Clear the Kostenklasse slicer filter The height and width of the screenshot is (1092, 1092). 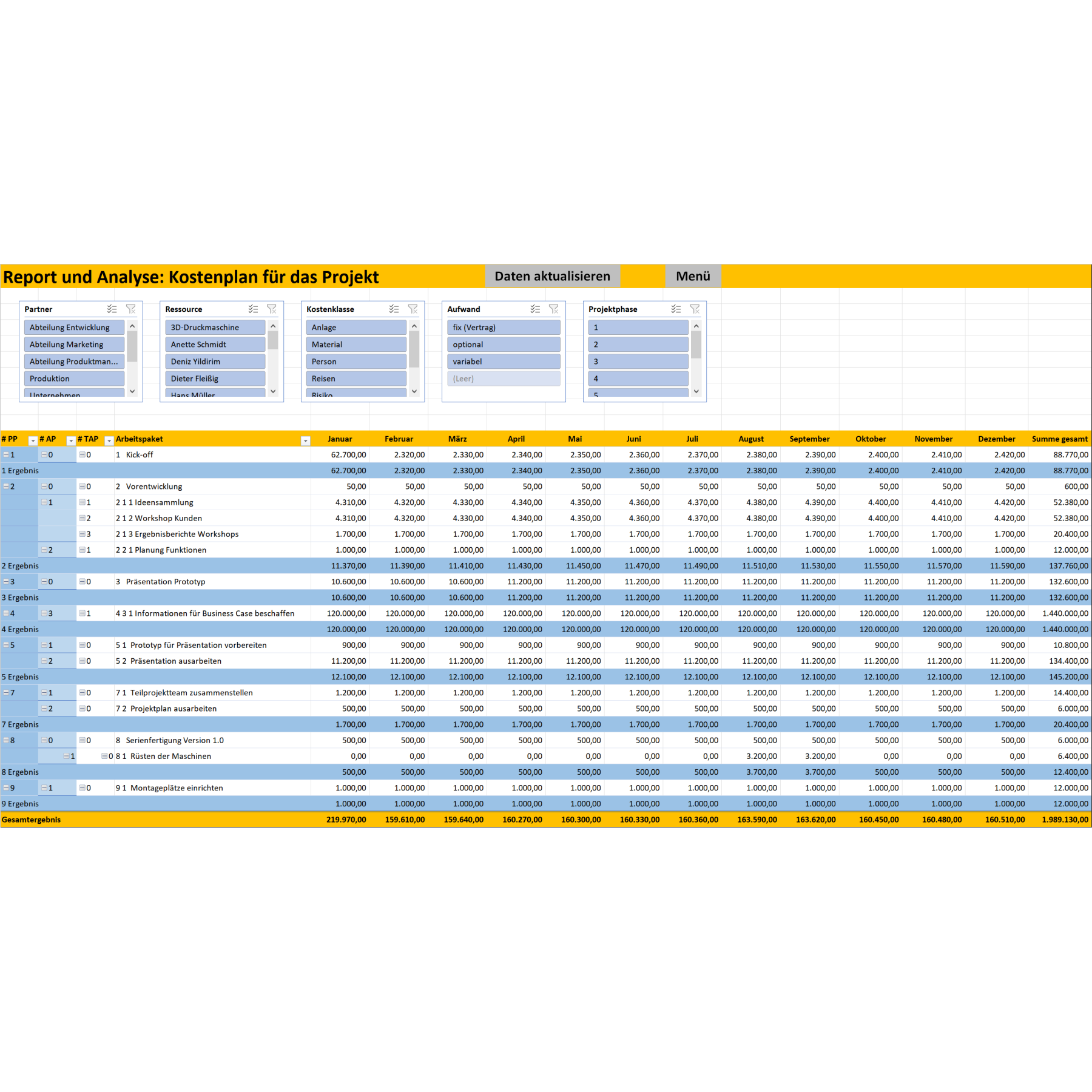point(414,309)
